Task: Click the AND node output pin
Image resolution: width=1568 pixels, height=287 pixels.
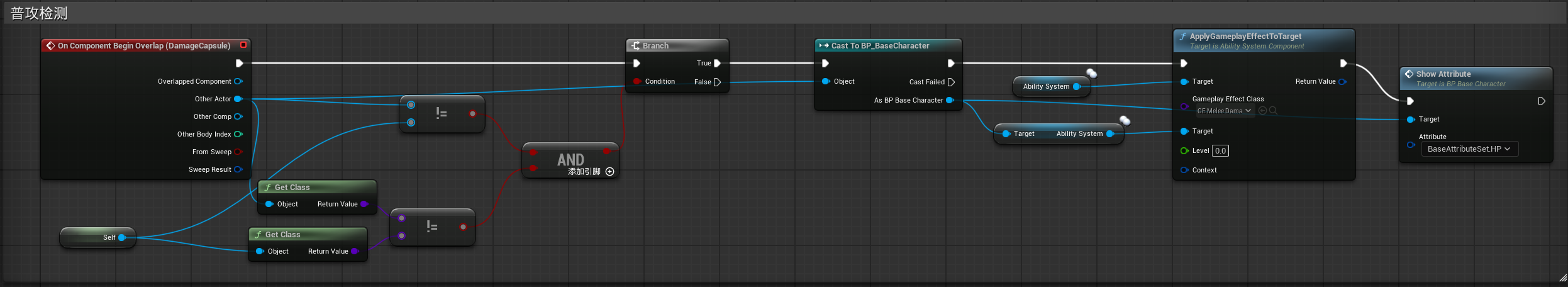Action: coord(606,151)
